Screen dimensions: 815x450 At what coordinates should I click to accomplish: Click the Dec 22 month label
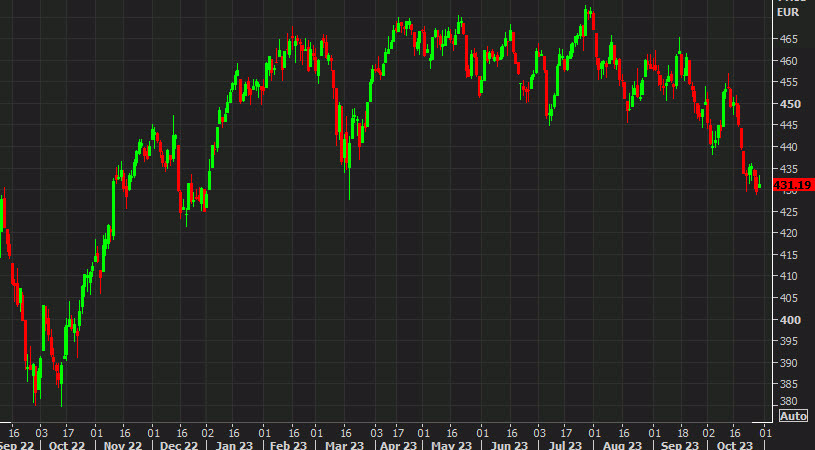(x=179, y=445)
